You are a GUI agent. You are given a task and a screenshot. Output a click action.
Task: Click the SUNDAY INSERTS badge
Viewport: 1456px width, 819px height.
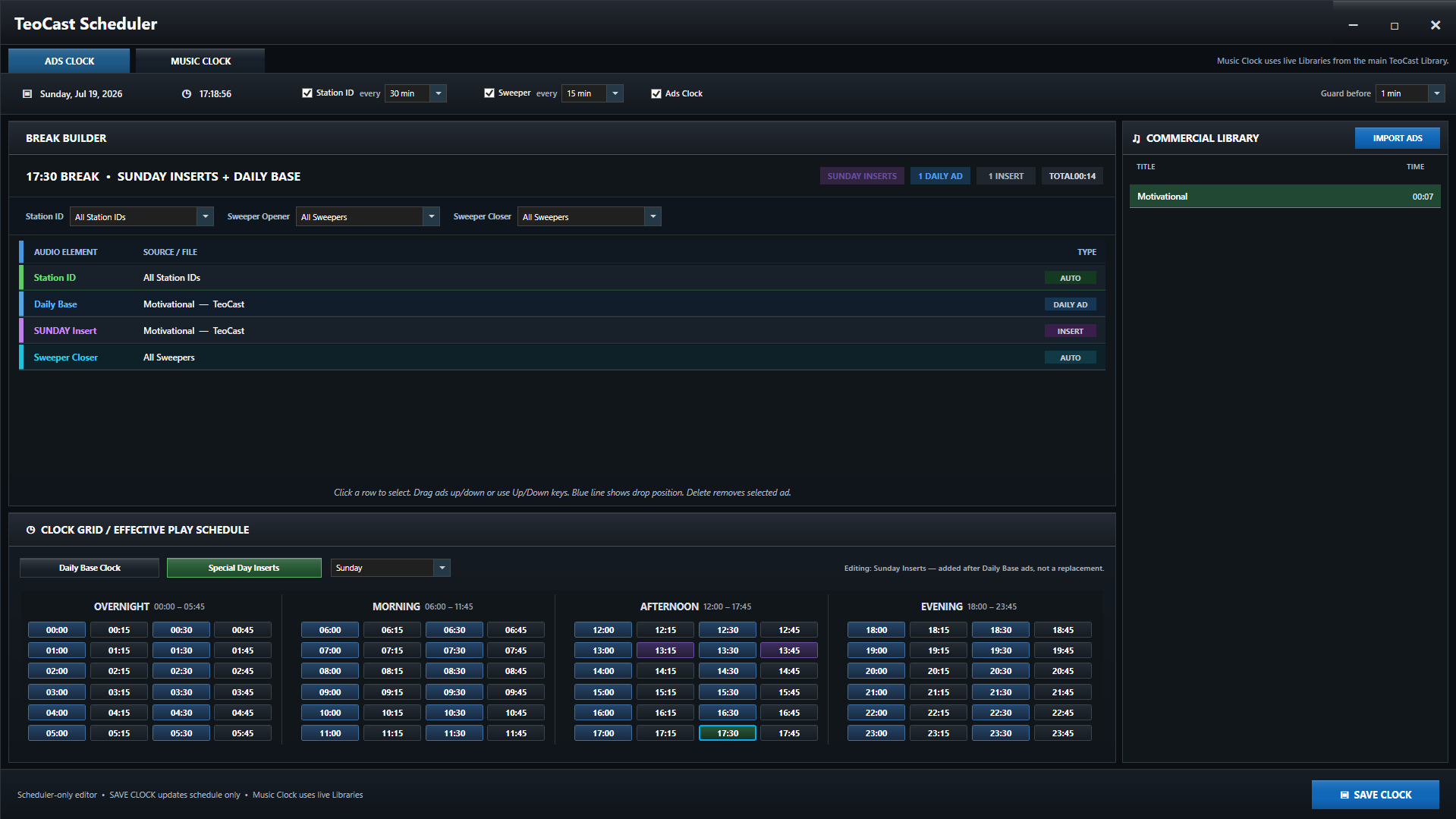[862, 176]
